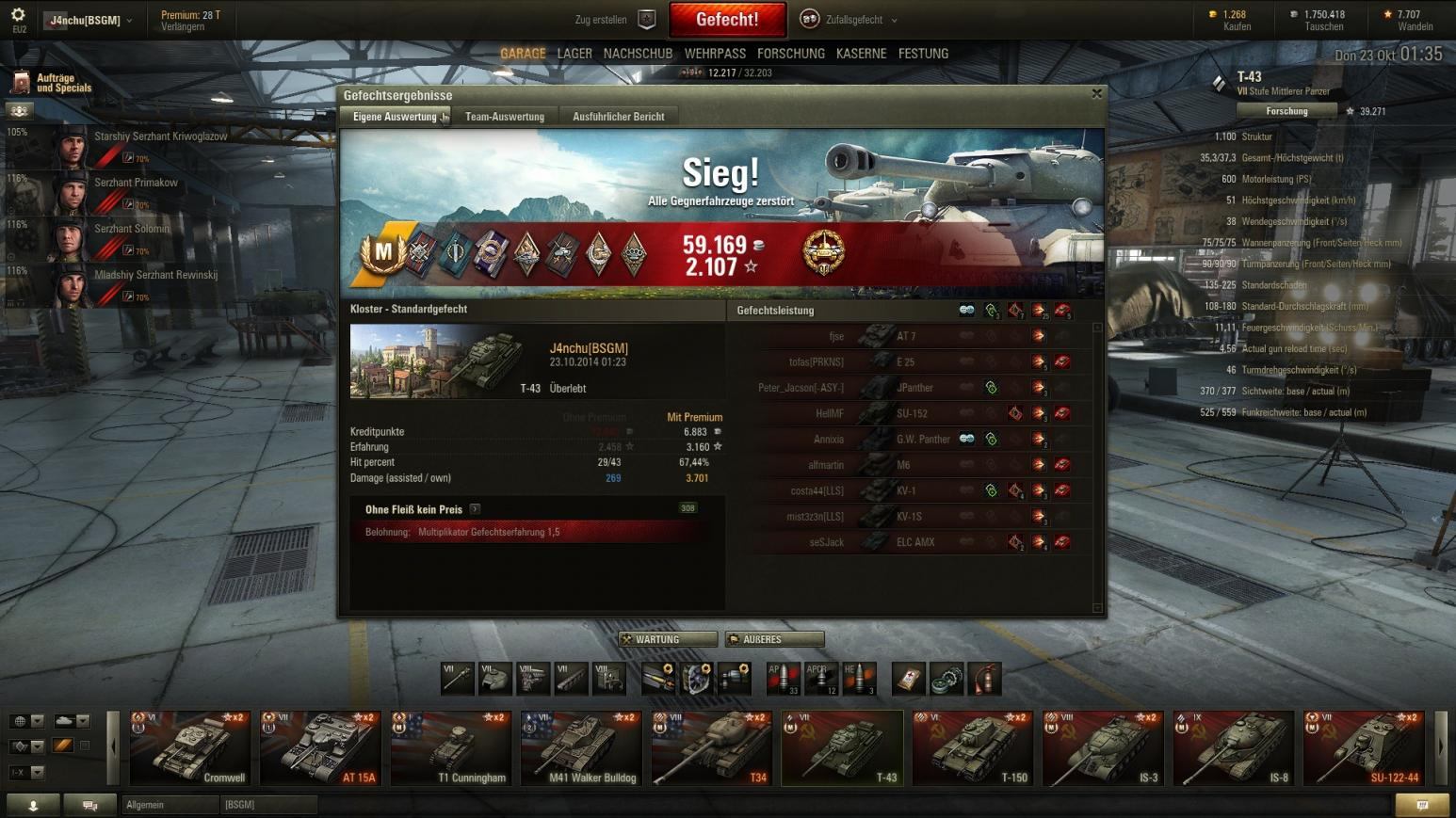Open the first aid kit consumable slot
The image size is (1456, 818).
(909, 679)
